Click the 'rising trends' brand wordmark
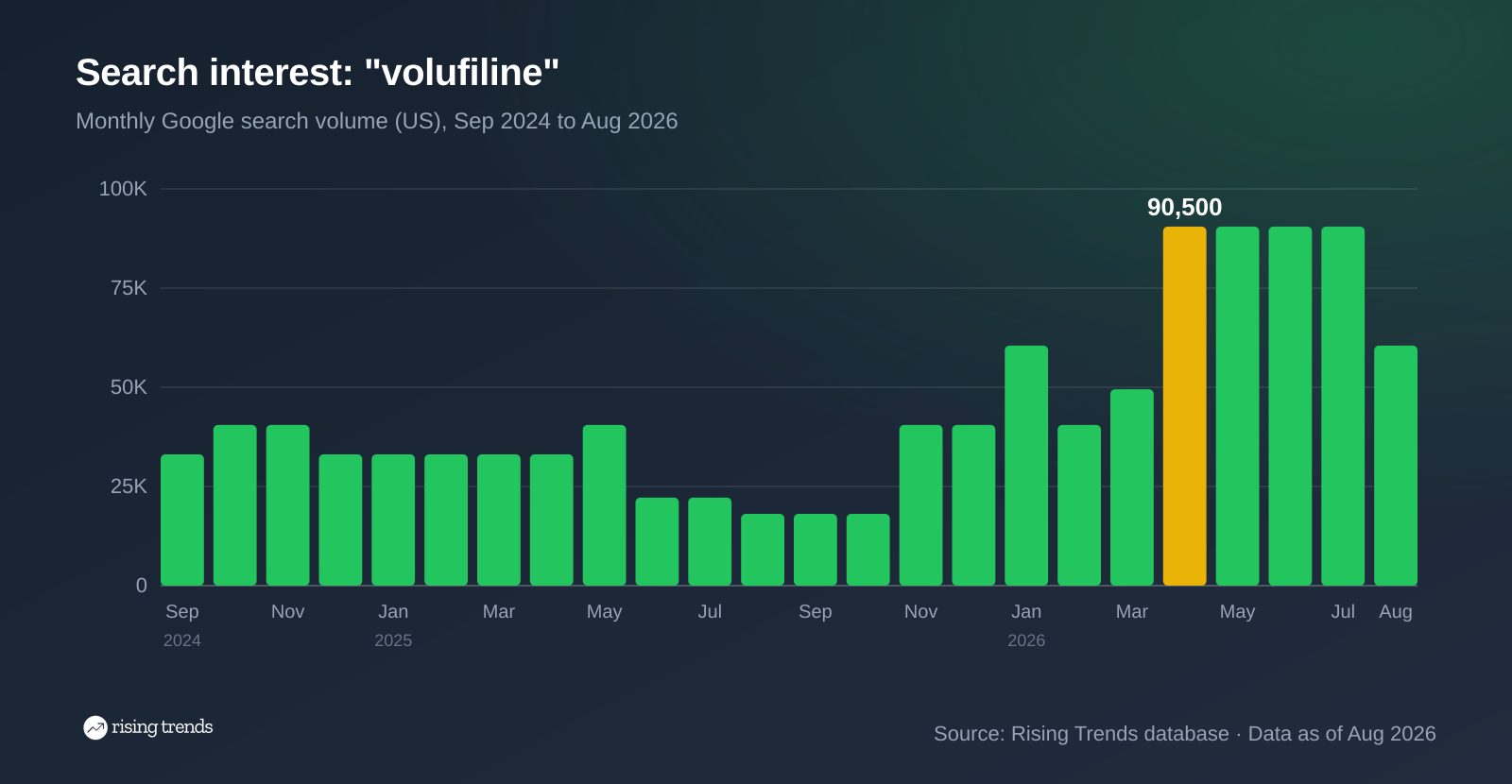Viewport: 1512px width, 784px height. [x=162, y=727]
